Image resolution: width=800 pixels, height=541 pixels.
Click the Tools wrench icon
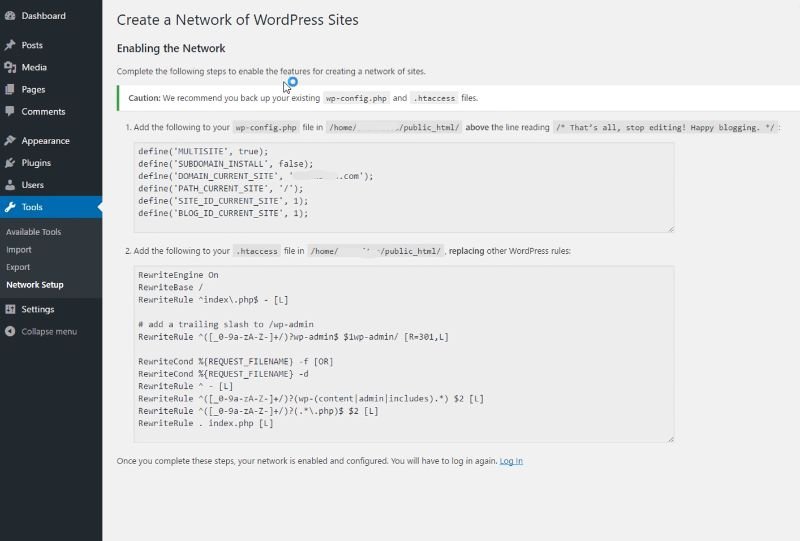click(10, 207)
